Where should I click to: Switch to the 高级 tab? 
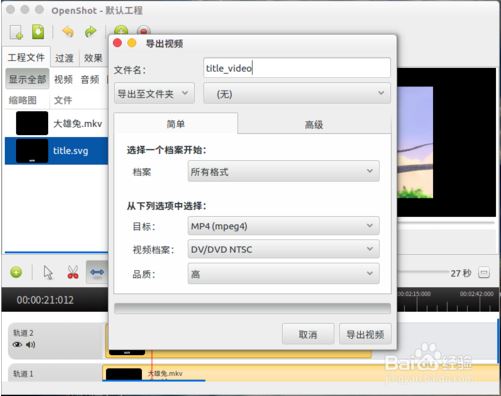[x=314, y=125]
